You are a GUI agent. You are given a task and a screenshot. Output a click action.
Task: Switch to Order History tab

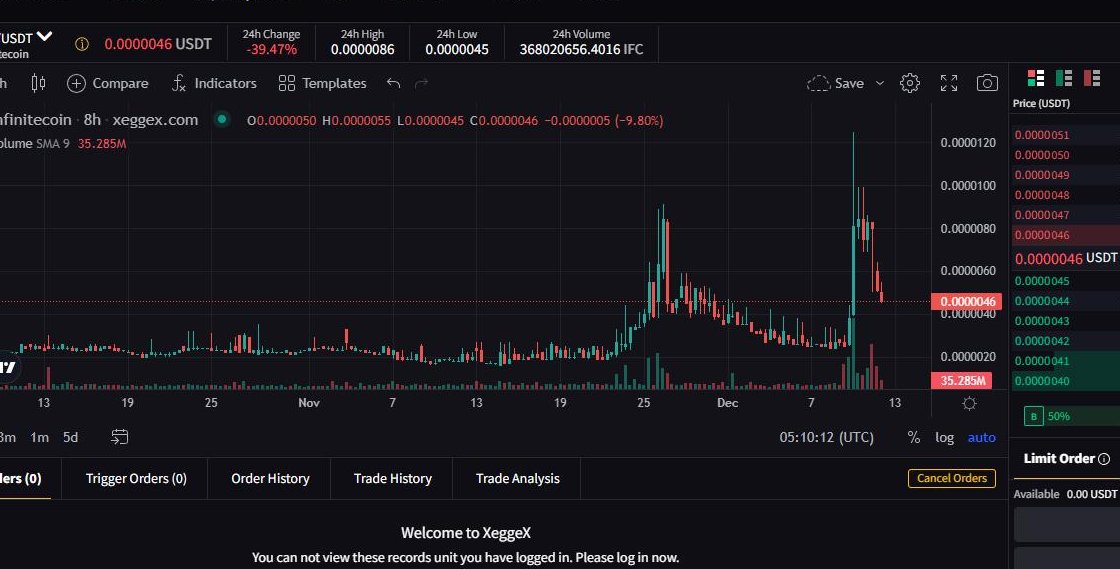pos(270,478)
